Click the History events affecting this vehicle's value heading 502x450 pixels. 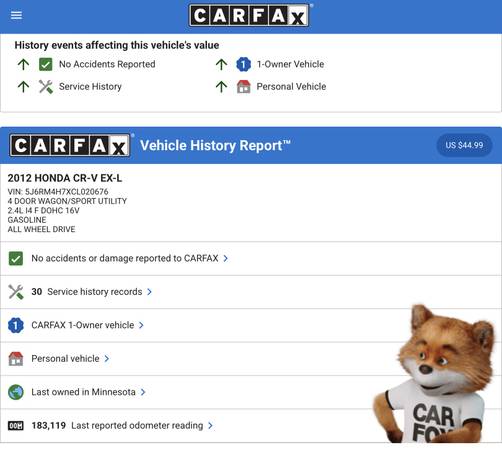point(117,45)
